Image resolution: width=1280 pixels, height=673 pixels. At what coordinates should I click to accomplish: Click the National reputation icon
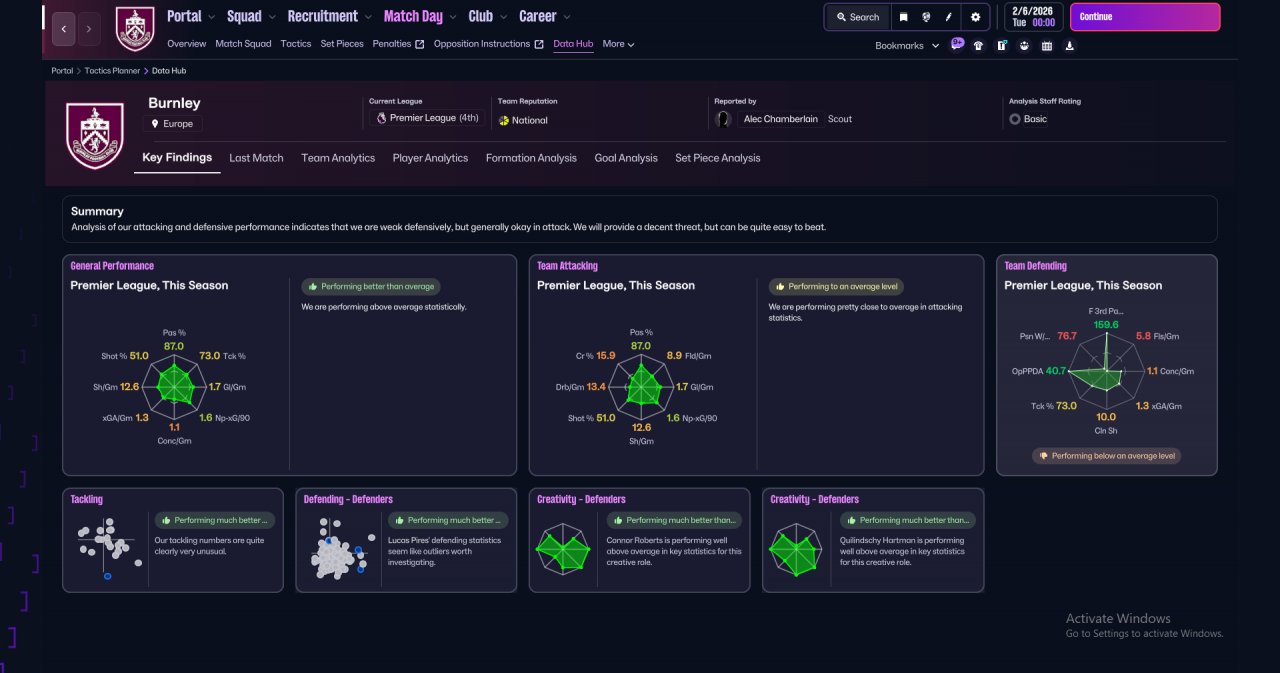[x=504, y=120]
